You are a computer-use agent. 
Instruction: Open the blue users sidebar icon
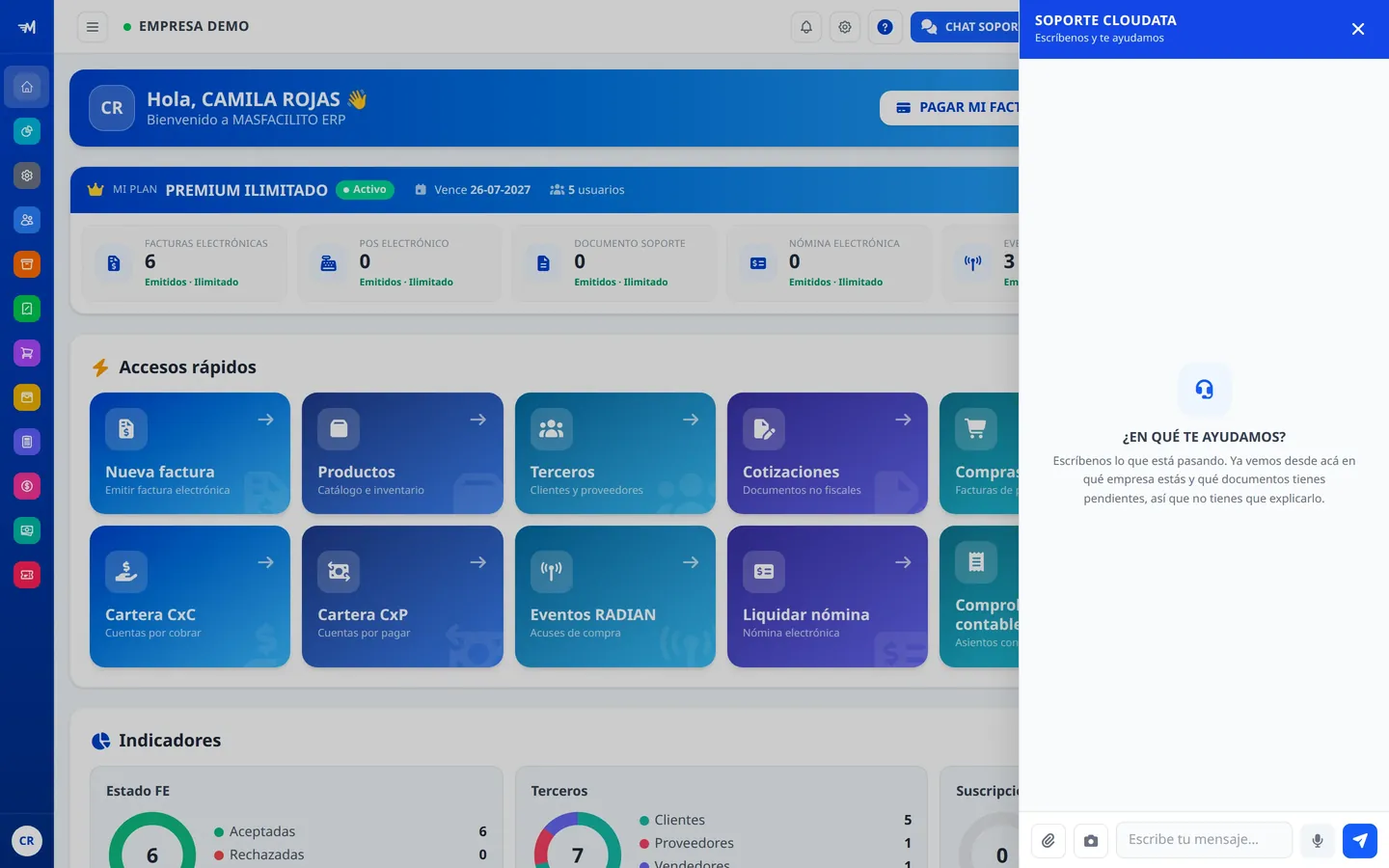pos(27,220)
